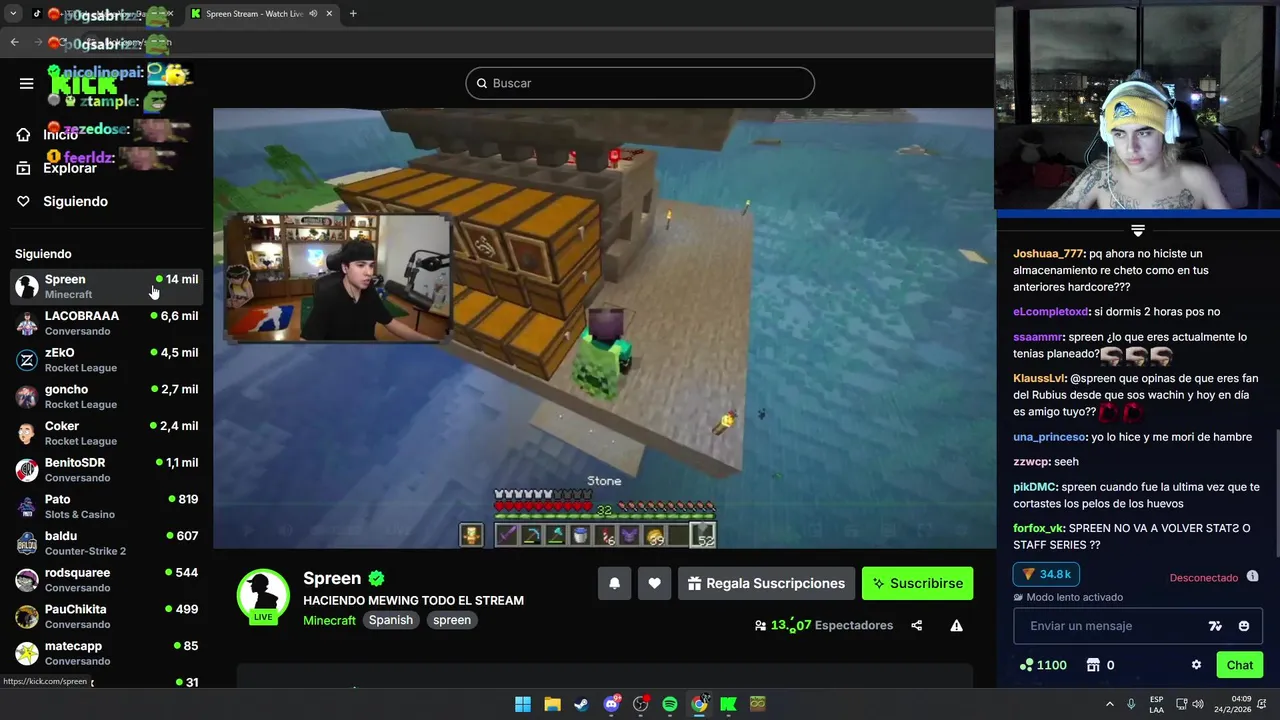This screenshot has width=1280, height=720.
Task: Click username ssaammr in chat
Action: 1038,338
